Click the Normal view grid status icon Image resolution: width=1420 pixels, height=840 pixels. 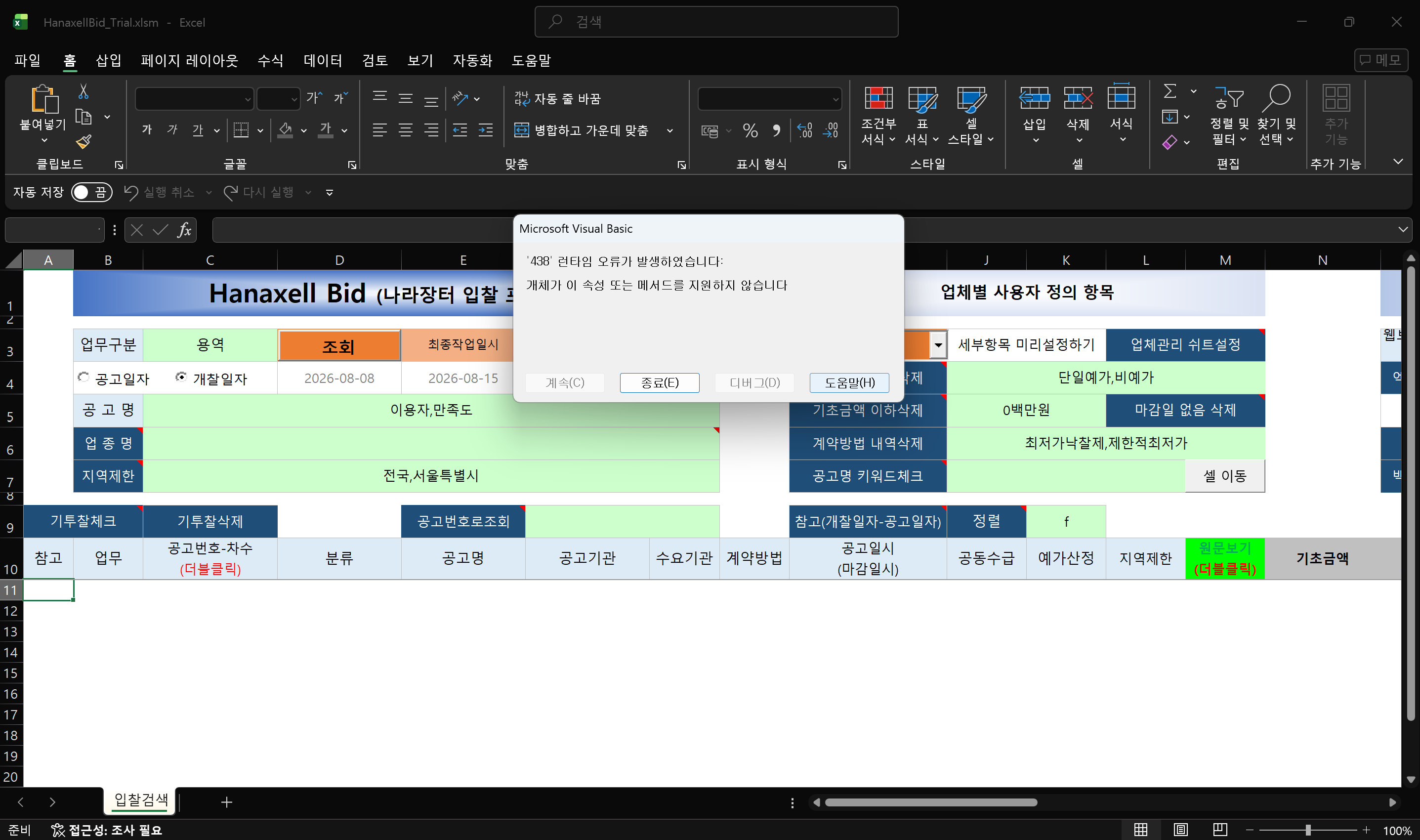pos(1141,830)
